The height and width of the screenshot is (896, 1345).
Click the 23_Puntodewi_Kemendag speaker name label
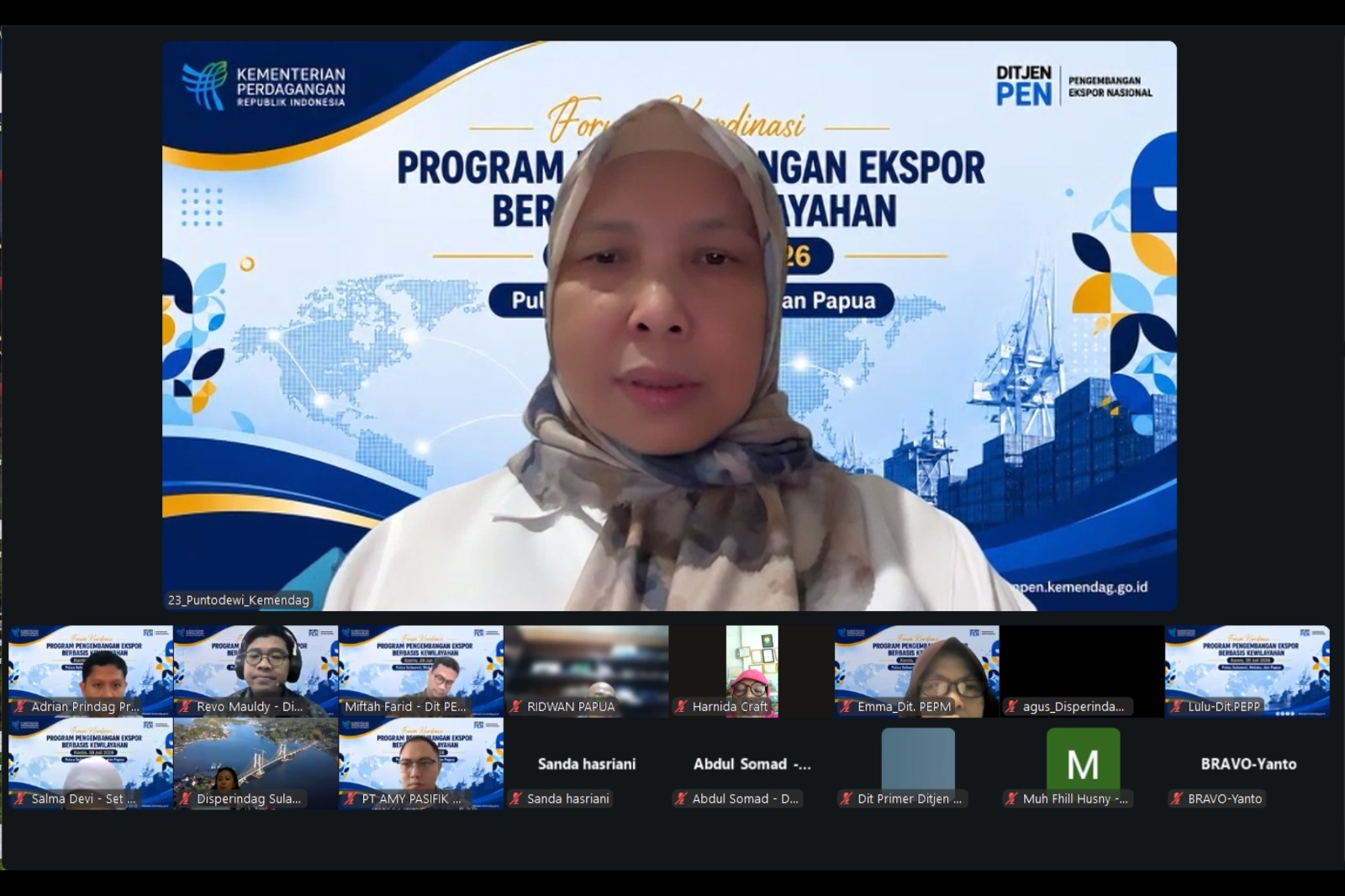click(x=239, y=600)
